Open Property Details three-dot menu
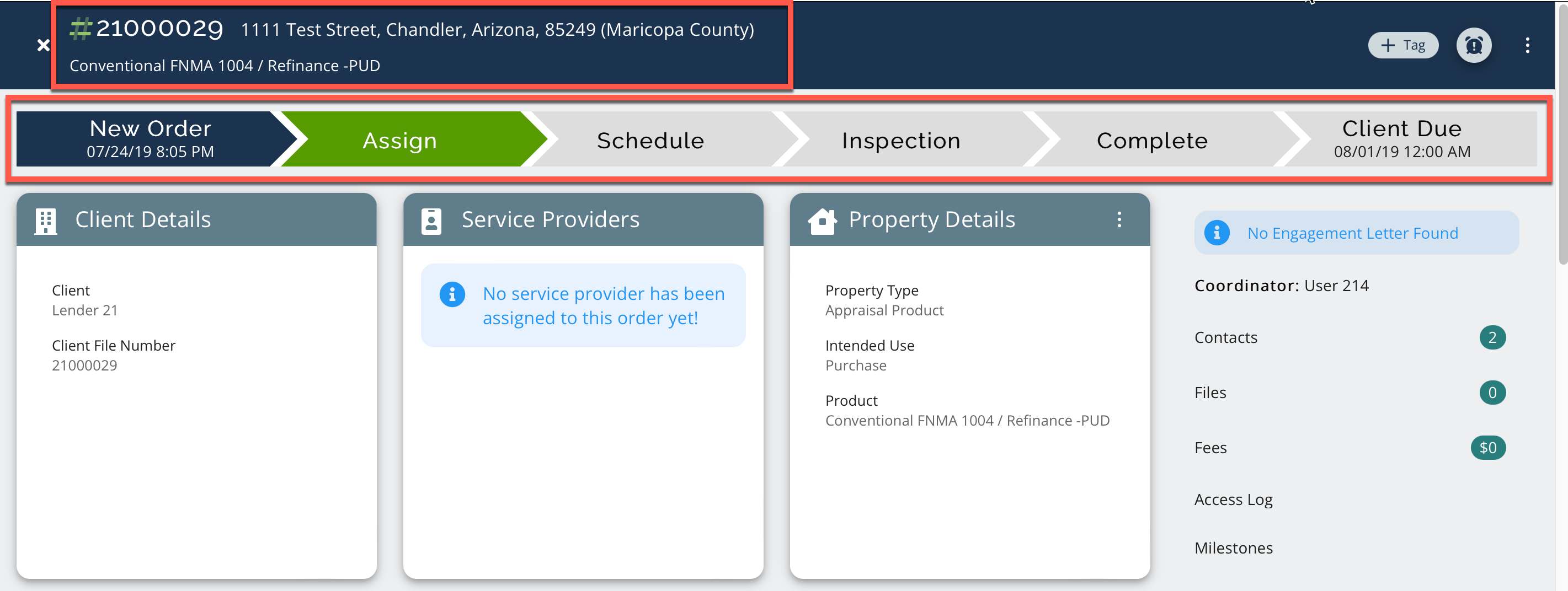Viewport: 1568px width, 591px height. pos(1119,219)
